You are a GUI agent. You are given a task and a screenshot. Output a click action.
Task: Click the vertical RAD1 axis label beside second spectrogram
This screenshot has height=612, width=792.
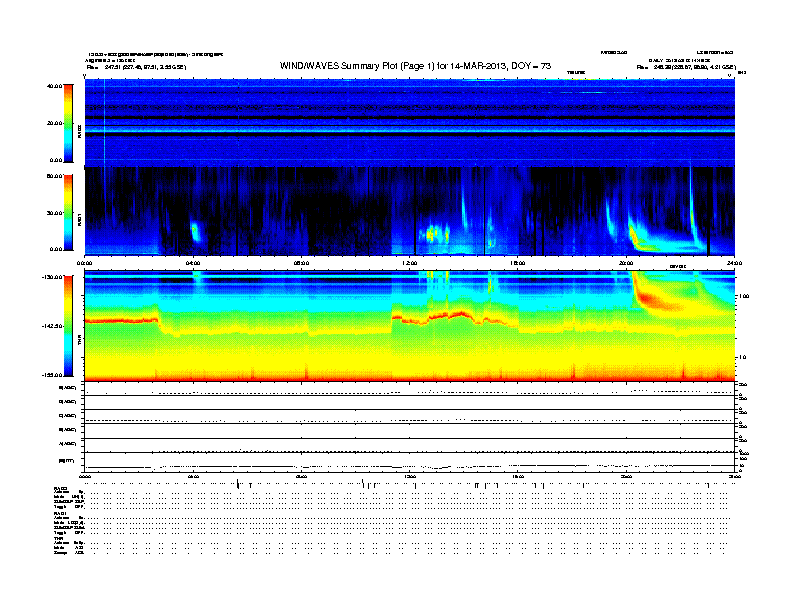click(x=79, y=220)
